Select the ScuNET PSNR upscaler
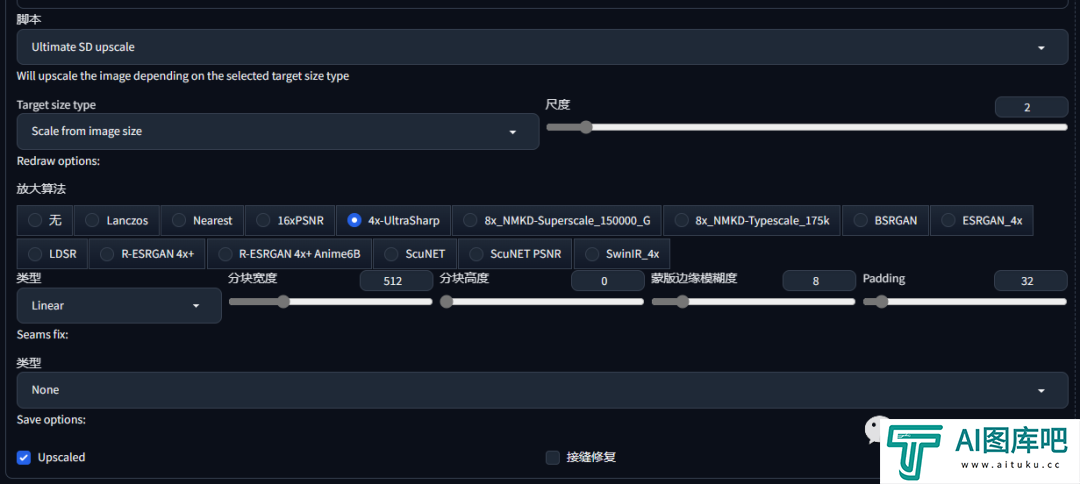 (x=515, y=253)
